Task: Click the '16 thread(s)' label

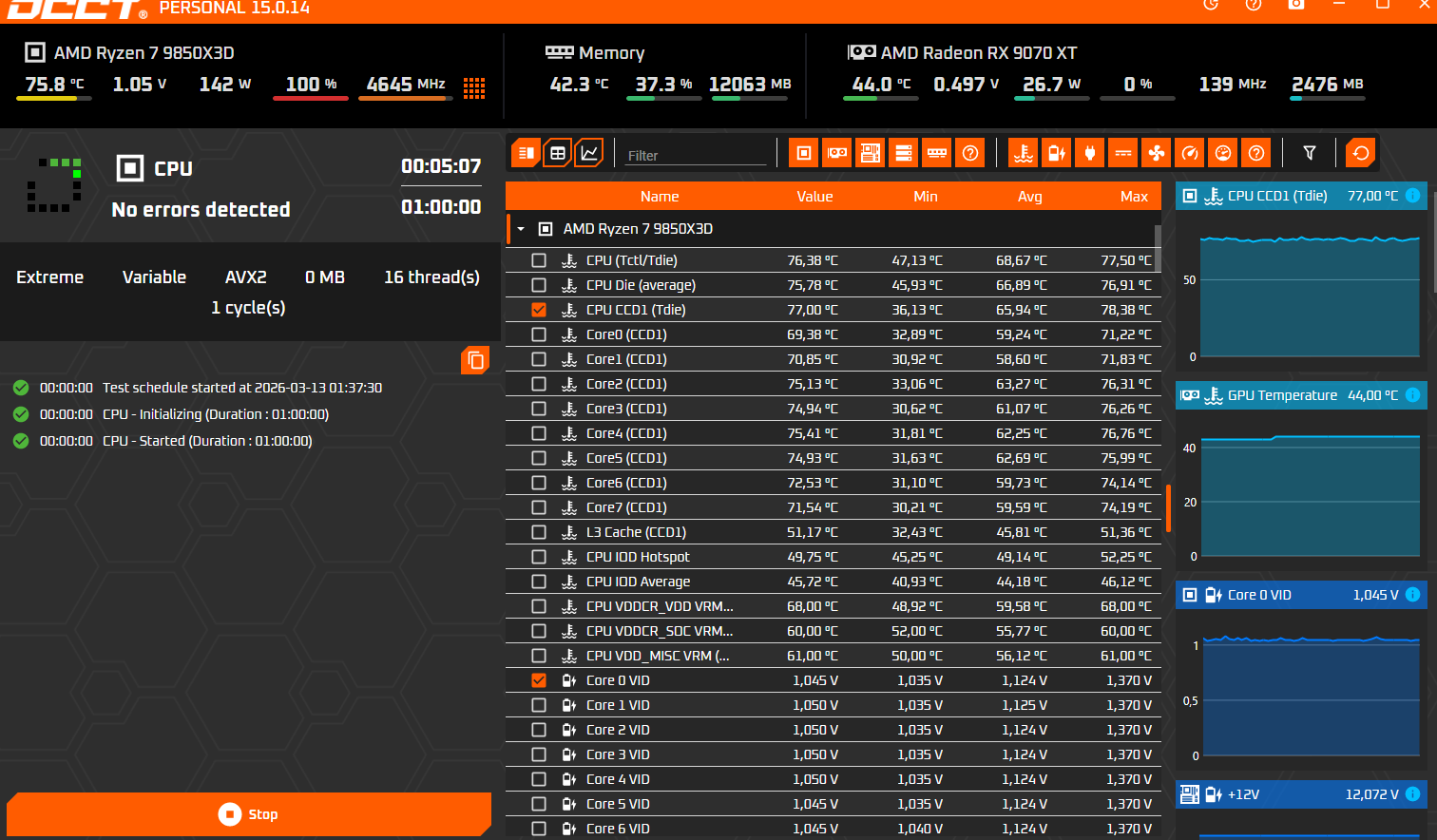Action: coord(431,277)
